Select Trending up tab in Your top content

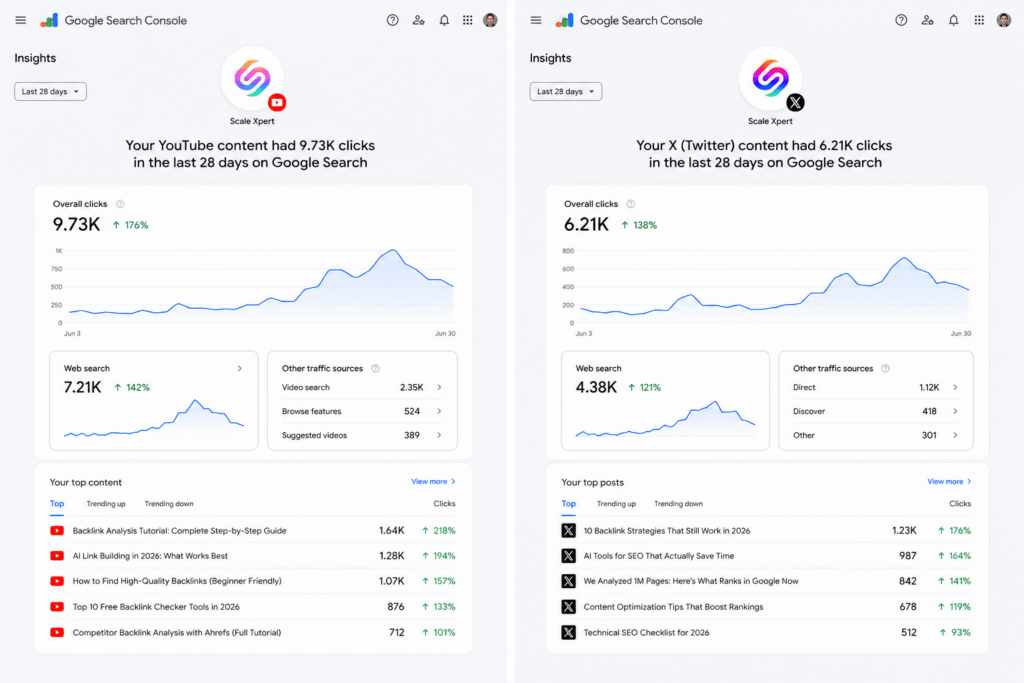(106, 503)
